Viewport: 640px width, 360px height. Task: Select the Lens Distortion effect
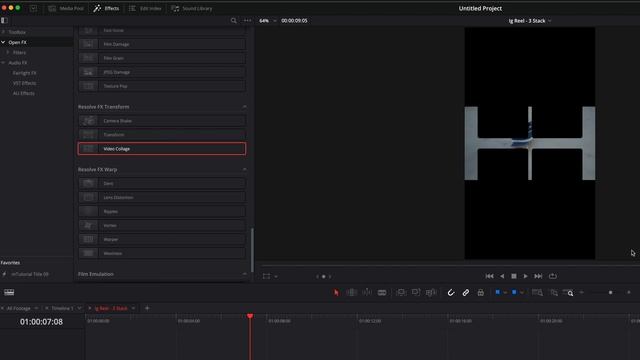(162, 197)
